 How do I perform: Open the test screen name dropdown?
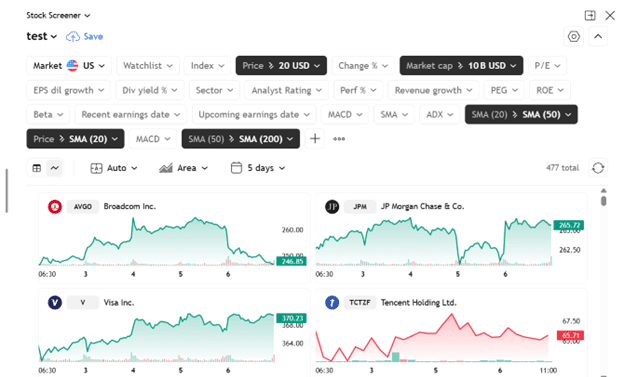(41, 36)
